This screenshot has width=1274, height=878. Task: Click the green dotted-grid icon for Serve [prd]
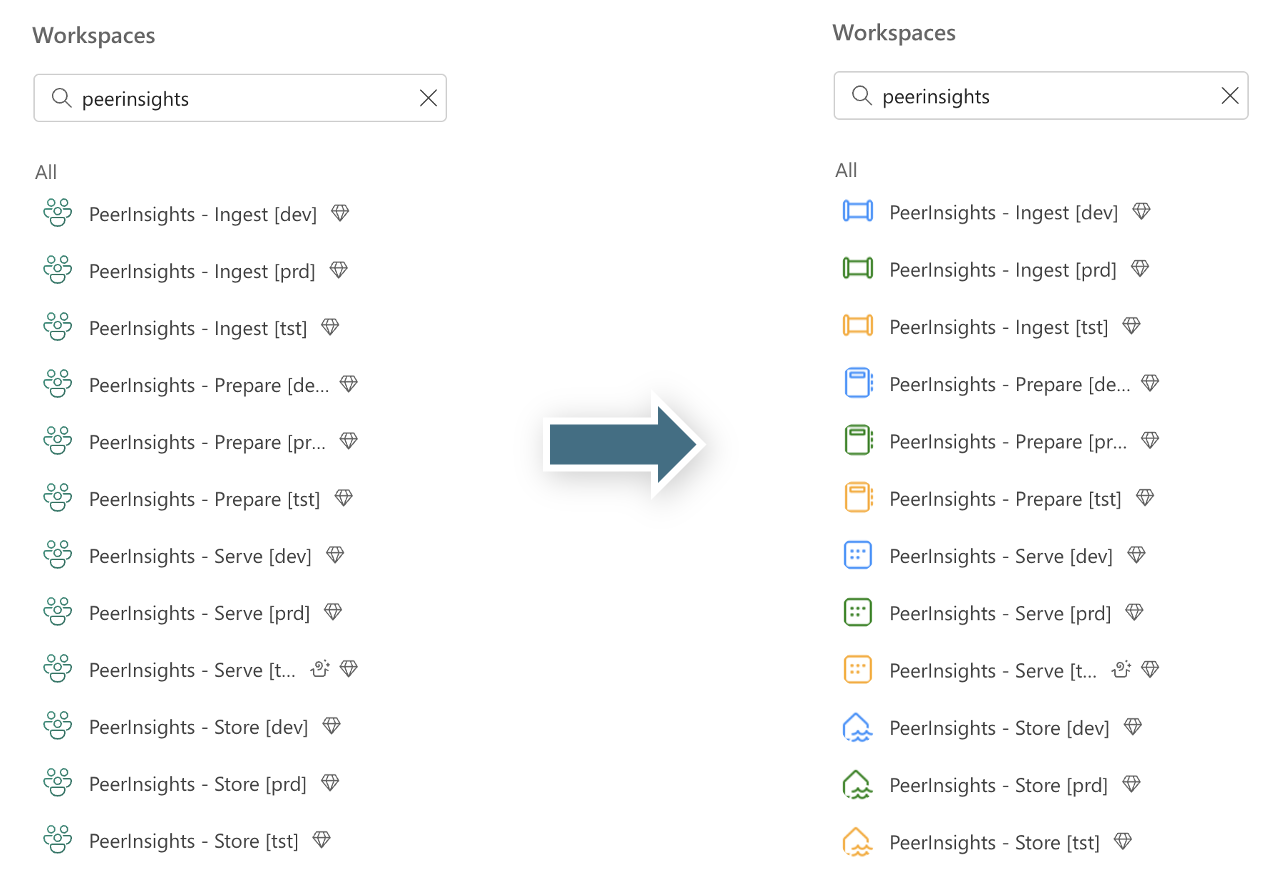858,612
